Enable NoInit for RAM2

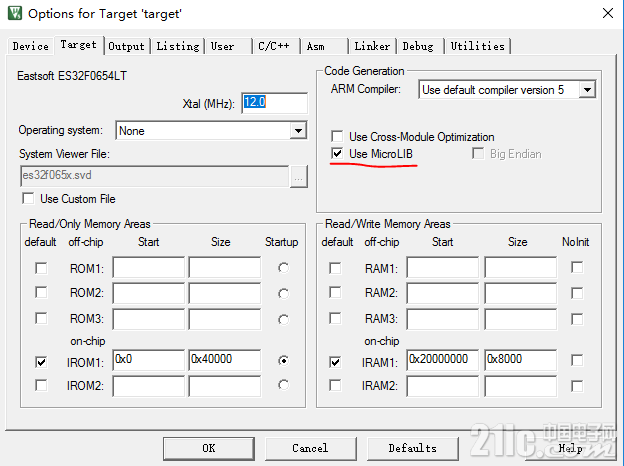577,293
